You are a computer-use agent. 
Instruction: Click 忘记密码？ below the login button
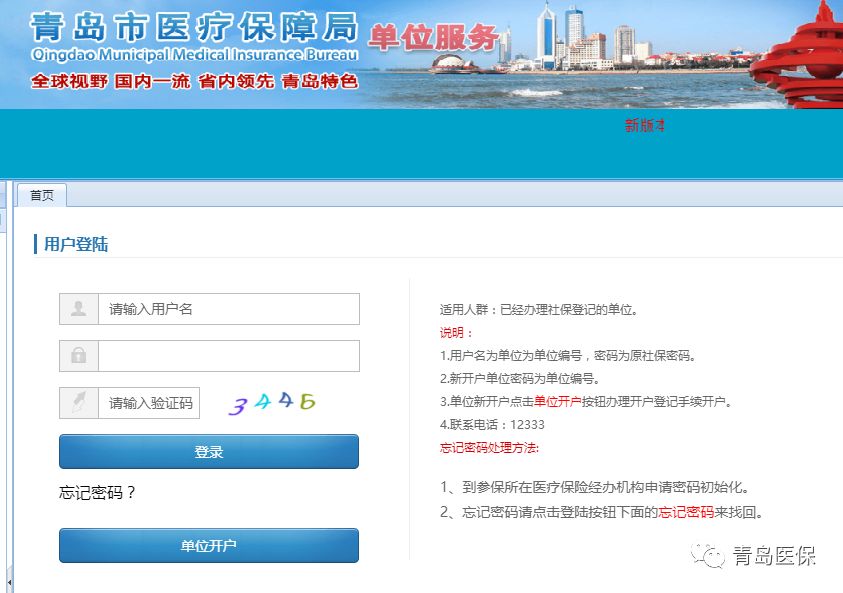(98, 492)
